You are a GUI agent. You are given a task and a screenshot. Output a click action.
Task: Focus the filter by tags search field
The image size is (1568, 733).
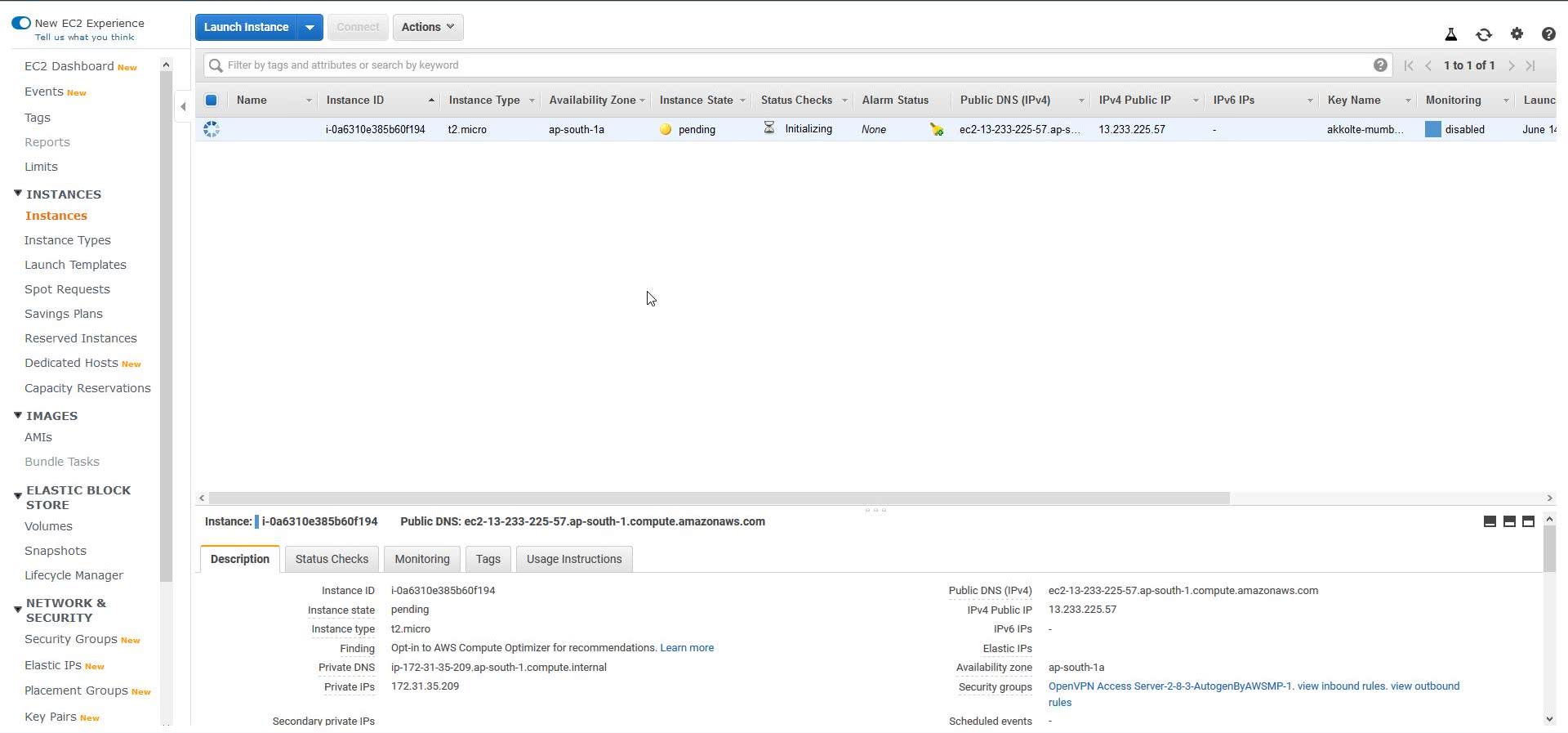[796, 65]
